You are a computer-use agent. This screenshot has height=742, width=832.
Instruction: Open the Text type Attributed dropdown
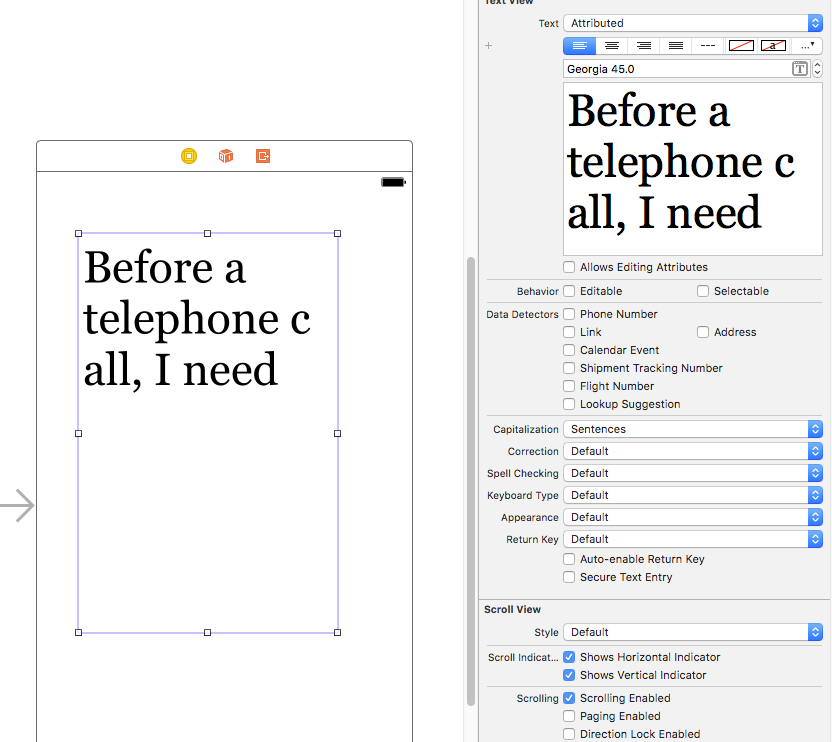click(693, 23)
